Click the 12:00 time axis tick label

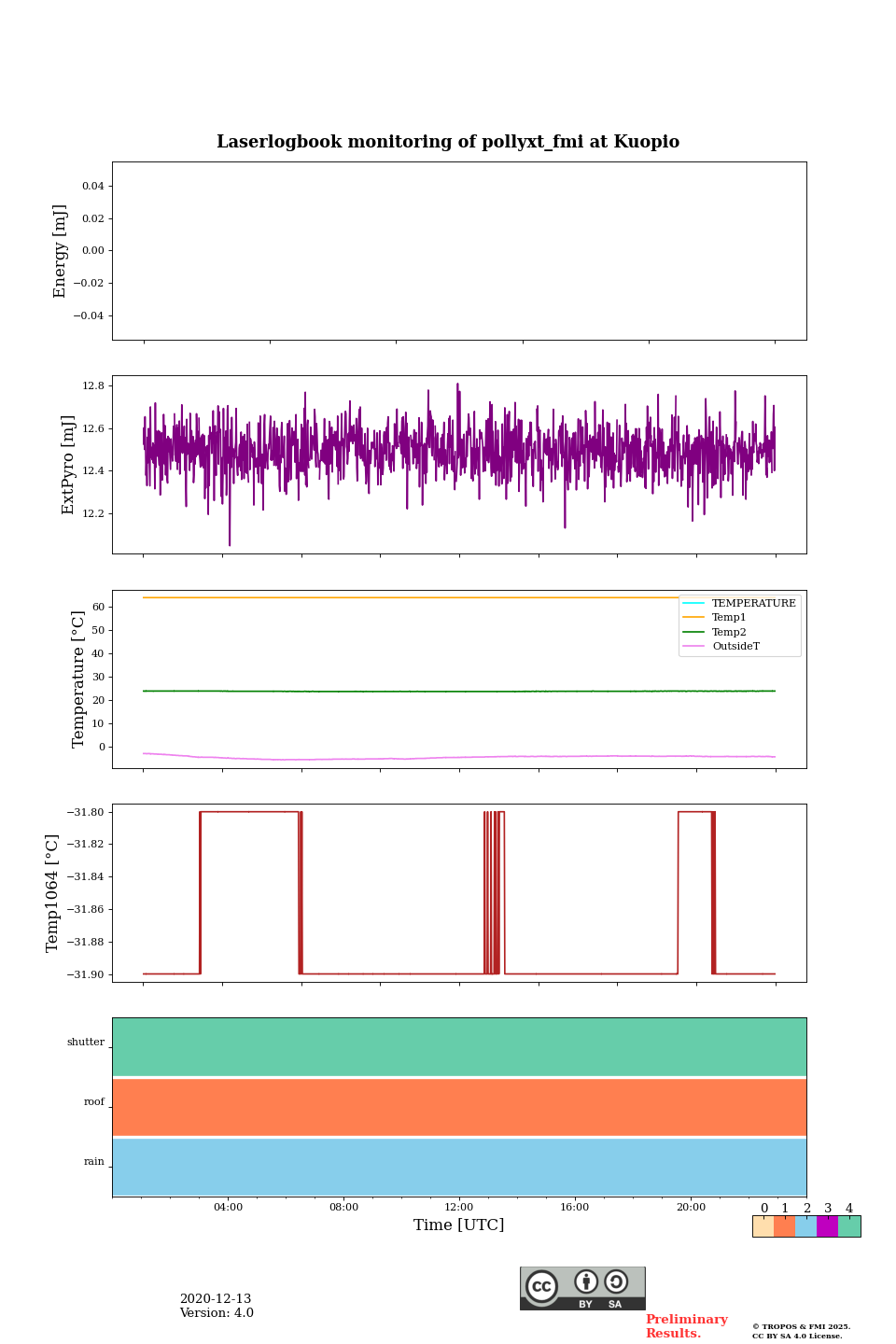(x=459, y=1208)
